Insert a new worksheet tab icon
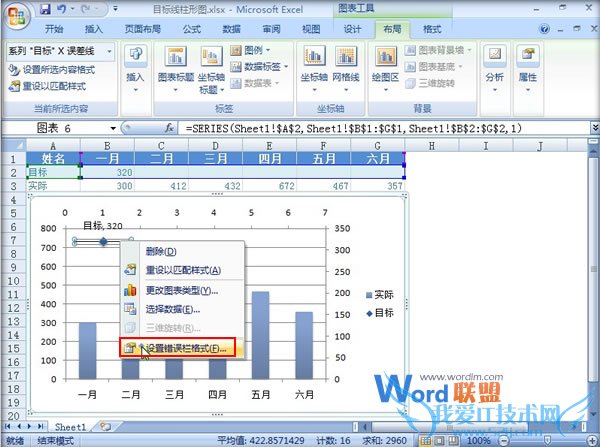The image size is (600, 447). (105, 426)
